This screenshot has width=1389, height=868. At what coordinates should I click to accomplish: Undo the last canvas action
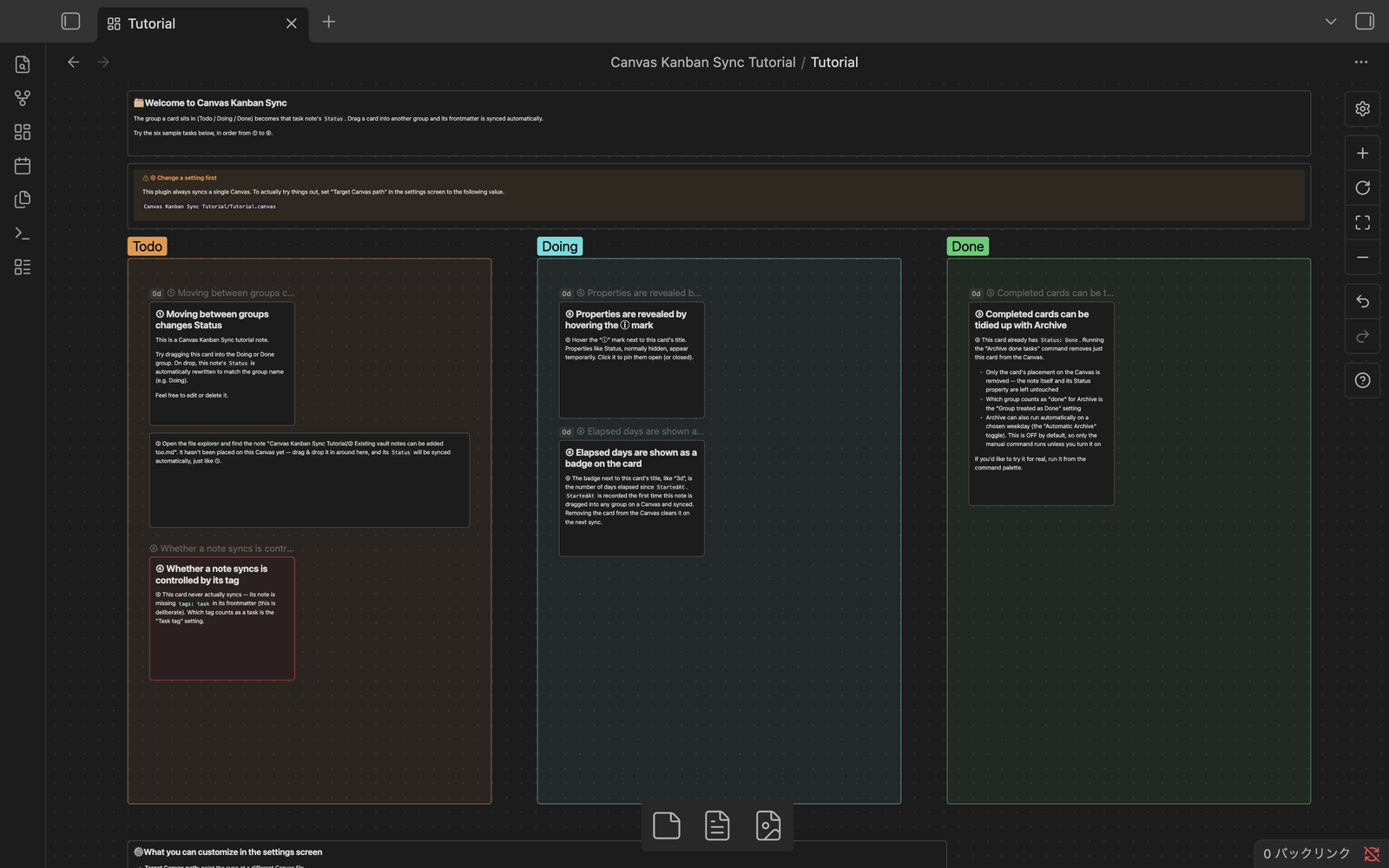pos(1363,301)
